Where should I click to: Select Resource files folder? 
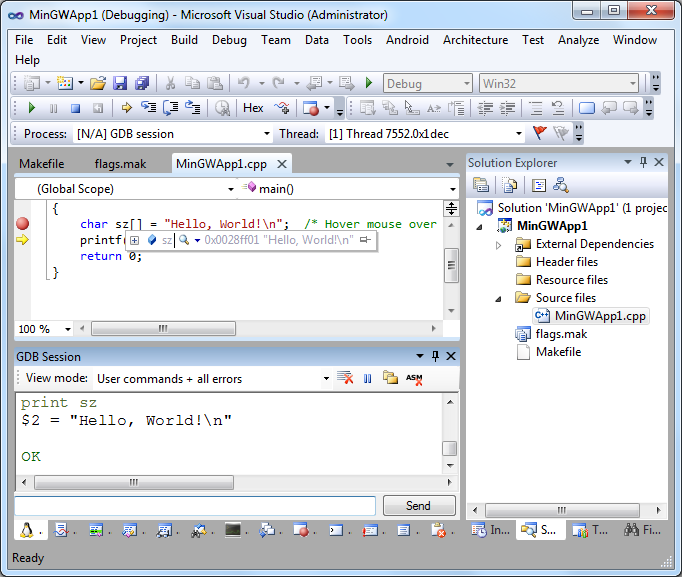[562, 280]
